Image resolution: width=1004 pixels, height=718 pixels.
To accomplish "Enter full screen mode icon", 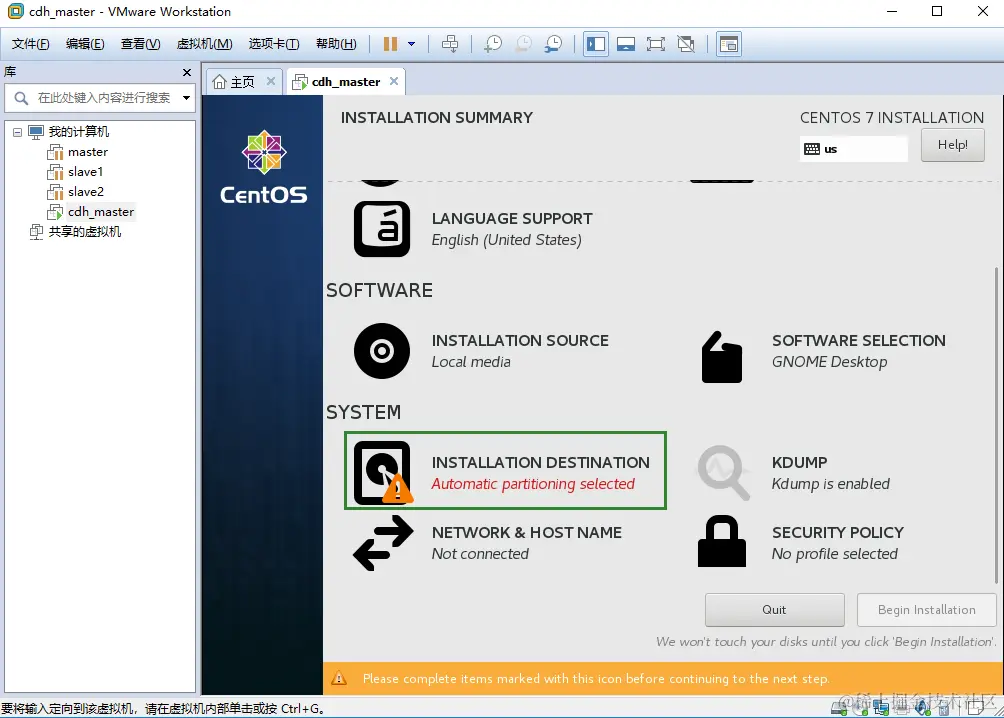I will point(656,44).
